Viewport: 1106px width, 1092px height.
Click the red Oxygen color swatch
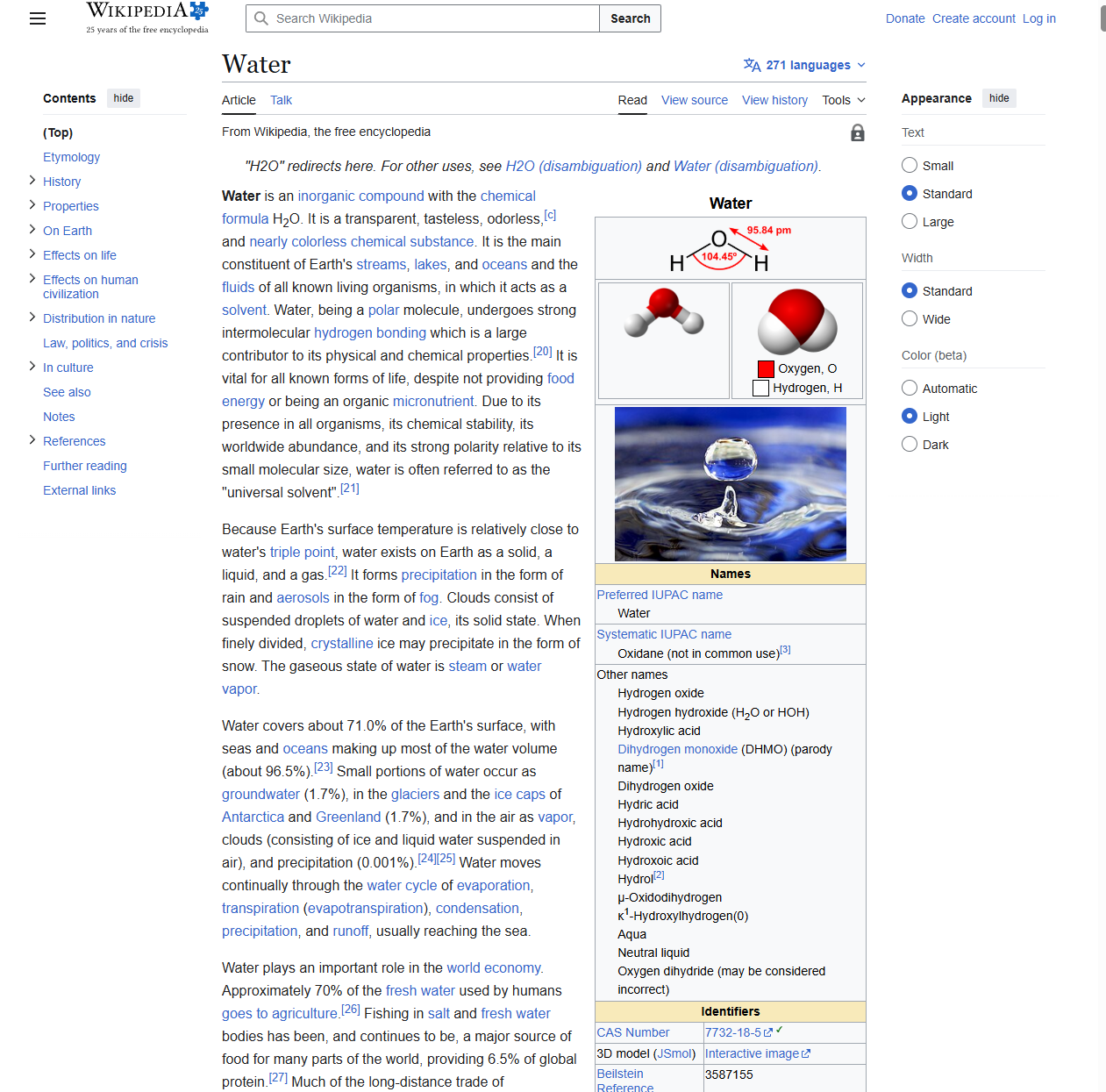[x=766, y=369]
